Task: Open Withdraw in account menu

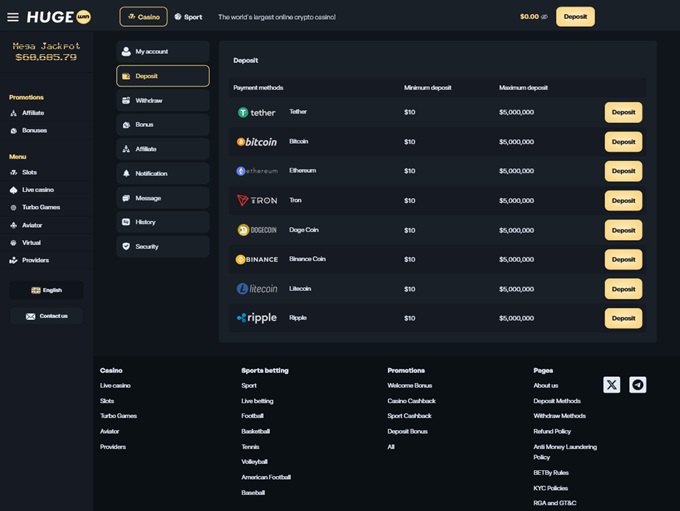Action: (x=162, y=100)
